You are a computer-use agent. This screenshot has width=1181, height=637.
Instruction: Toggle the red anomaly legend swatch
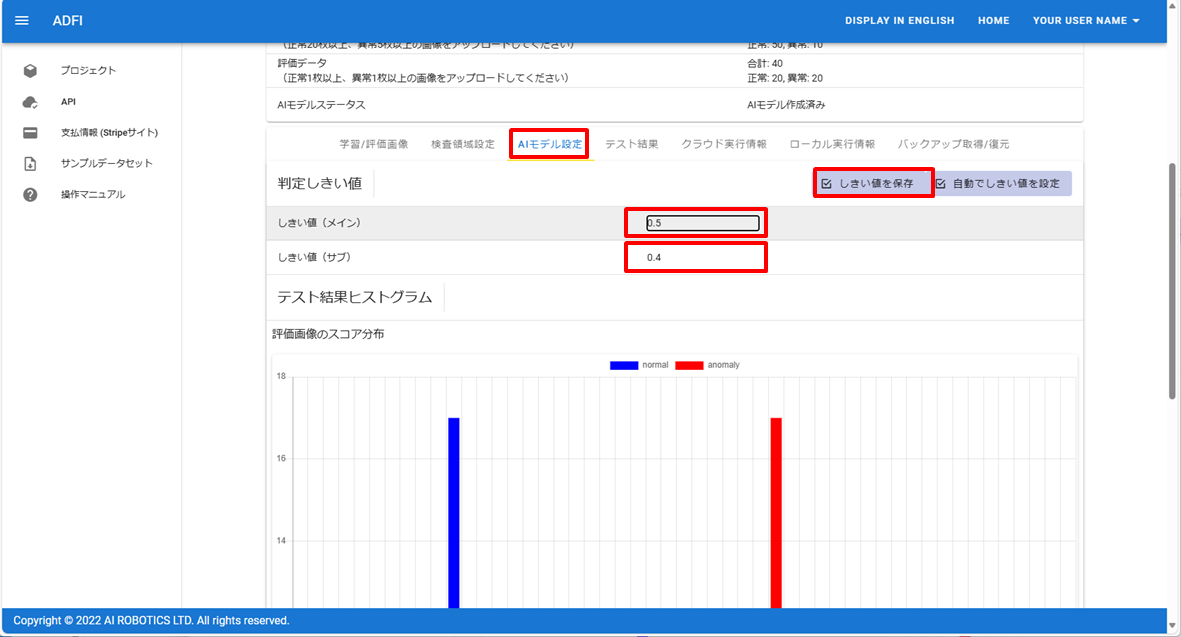tap(689, 365)
